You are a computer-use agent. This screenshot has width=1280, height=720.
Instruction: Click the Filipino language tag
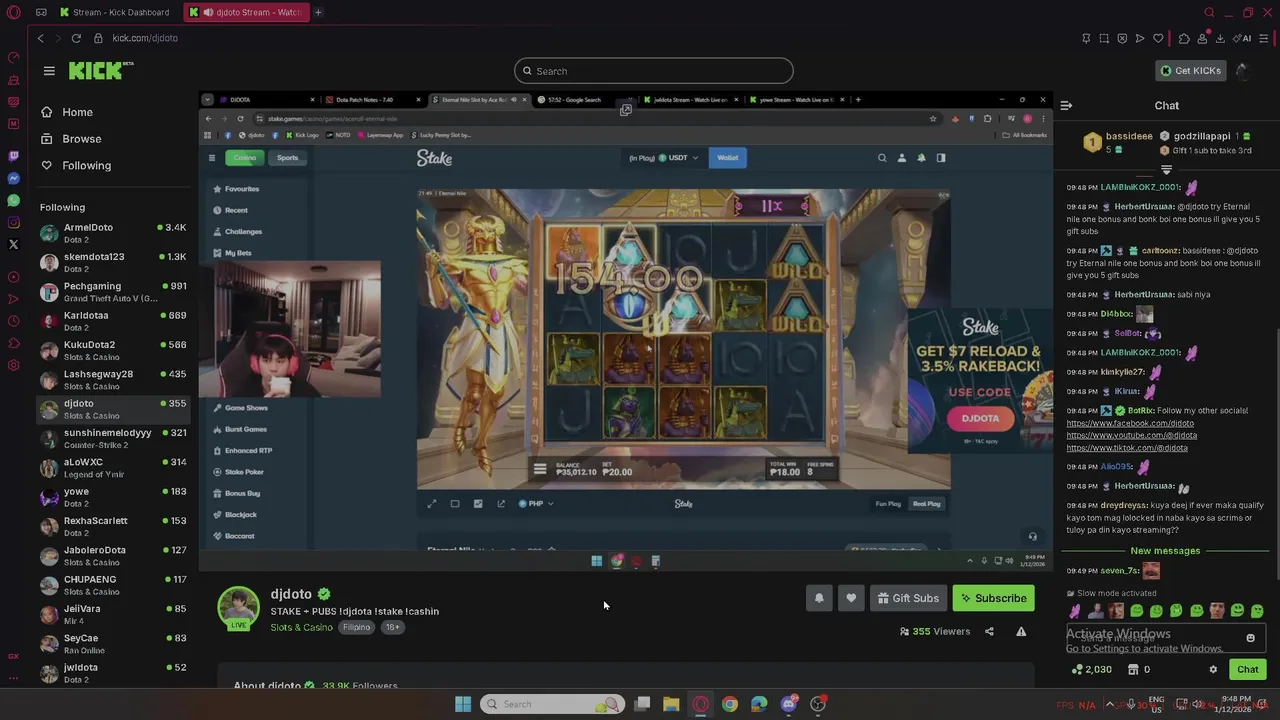357,627
